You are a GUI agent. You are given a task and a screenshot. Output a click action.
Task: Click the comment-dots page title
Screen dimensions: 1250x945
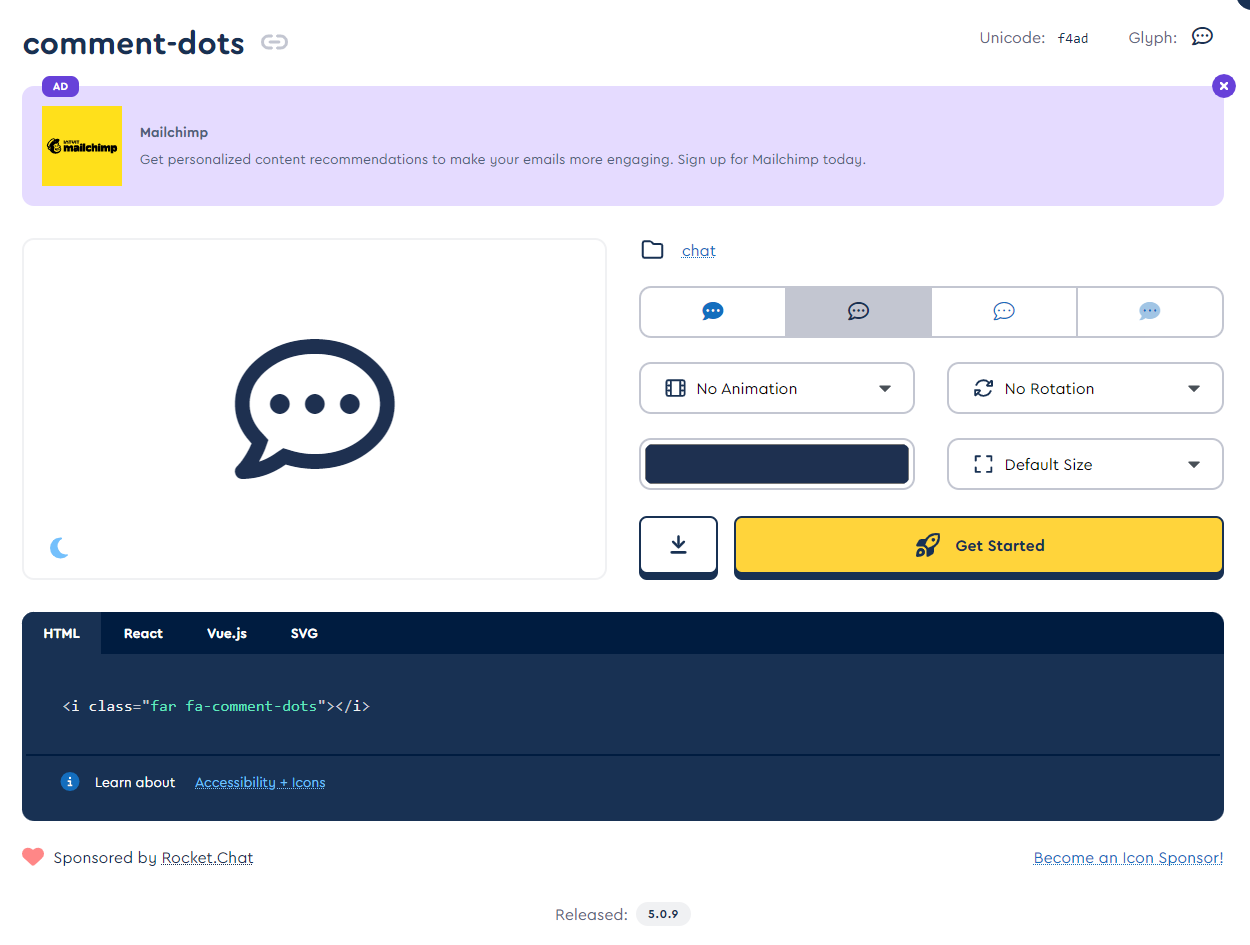(133, 43)
